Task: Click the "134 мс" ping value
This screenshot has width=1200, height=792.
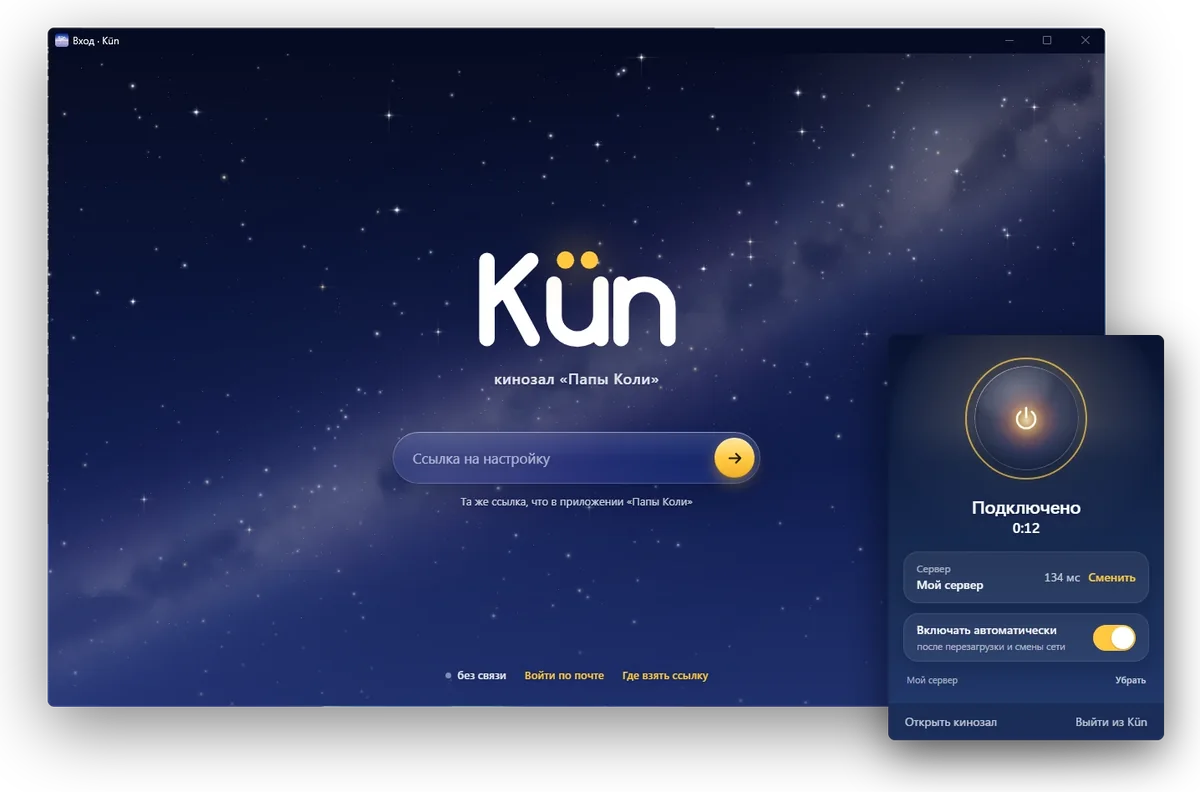Action: [x=1062, y=578]
